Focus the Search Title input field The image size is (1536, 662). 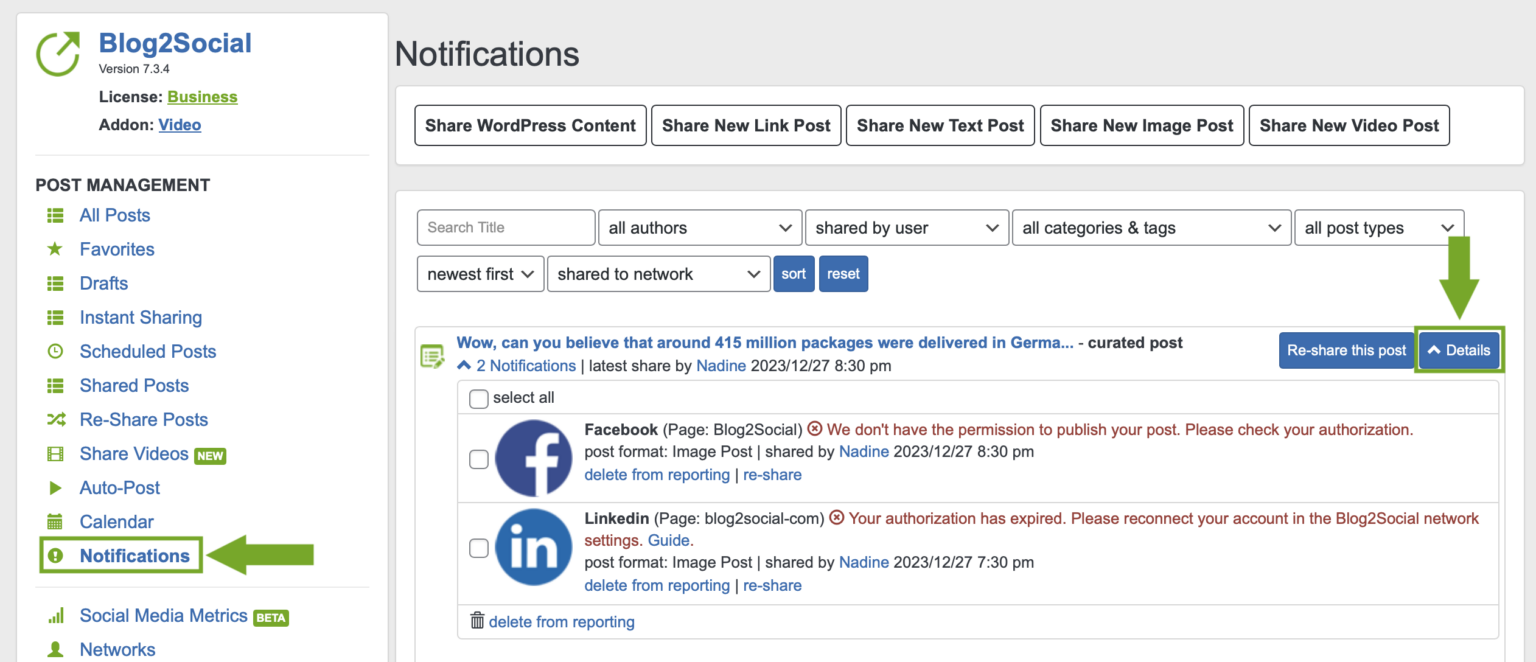click(x=506, y=228)
